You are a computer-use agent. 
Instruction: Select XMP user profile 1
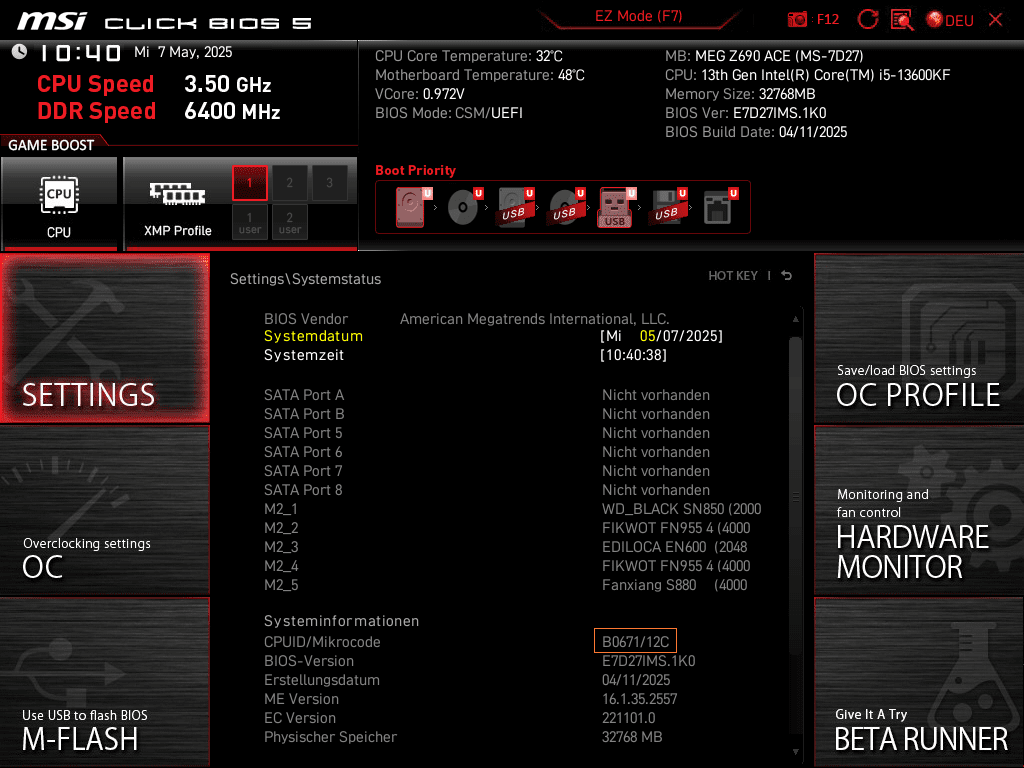coord(249,222)
